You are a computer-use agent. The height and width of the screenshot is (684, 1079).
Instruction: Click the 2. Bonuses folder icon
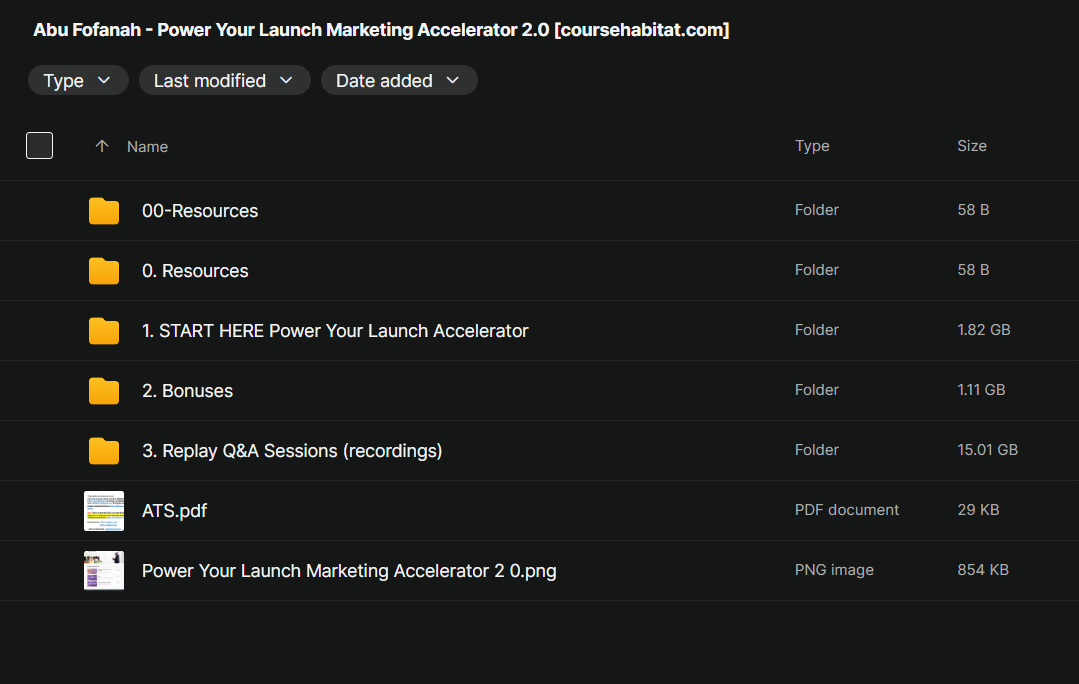pos(104,391)
